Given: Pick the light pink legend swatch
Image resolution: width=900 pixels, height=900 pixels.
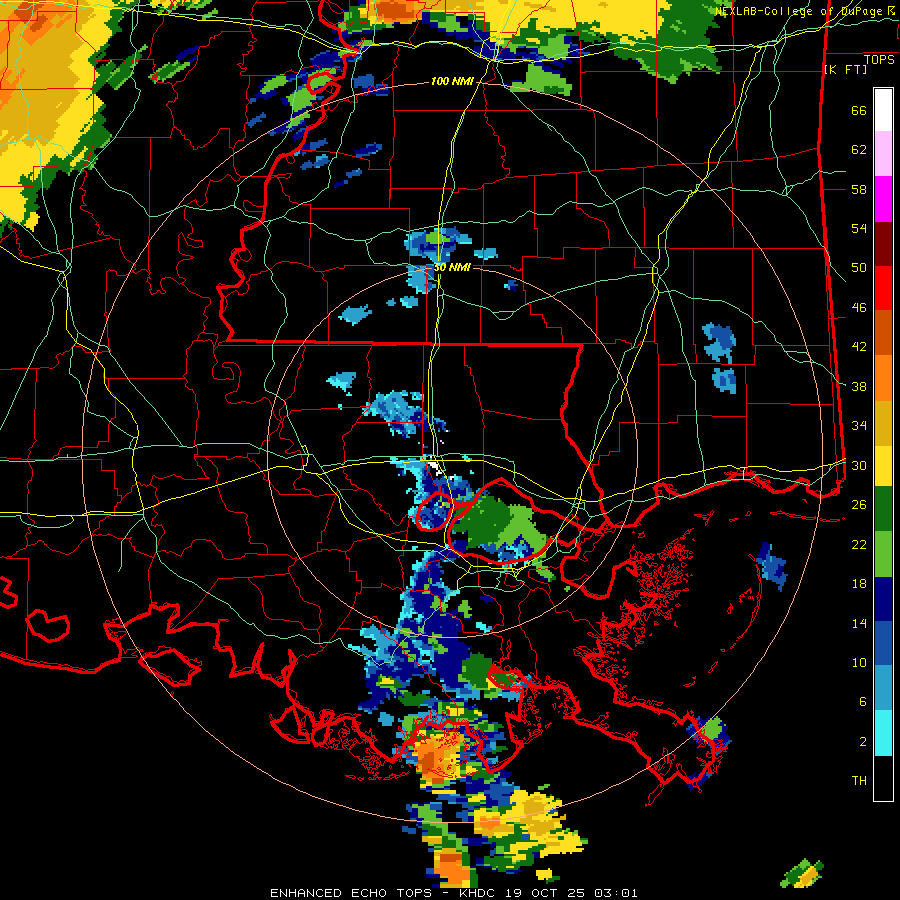Looking at the screenshot, I should coord(883,154).
